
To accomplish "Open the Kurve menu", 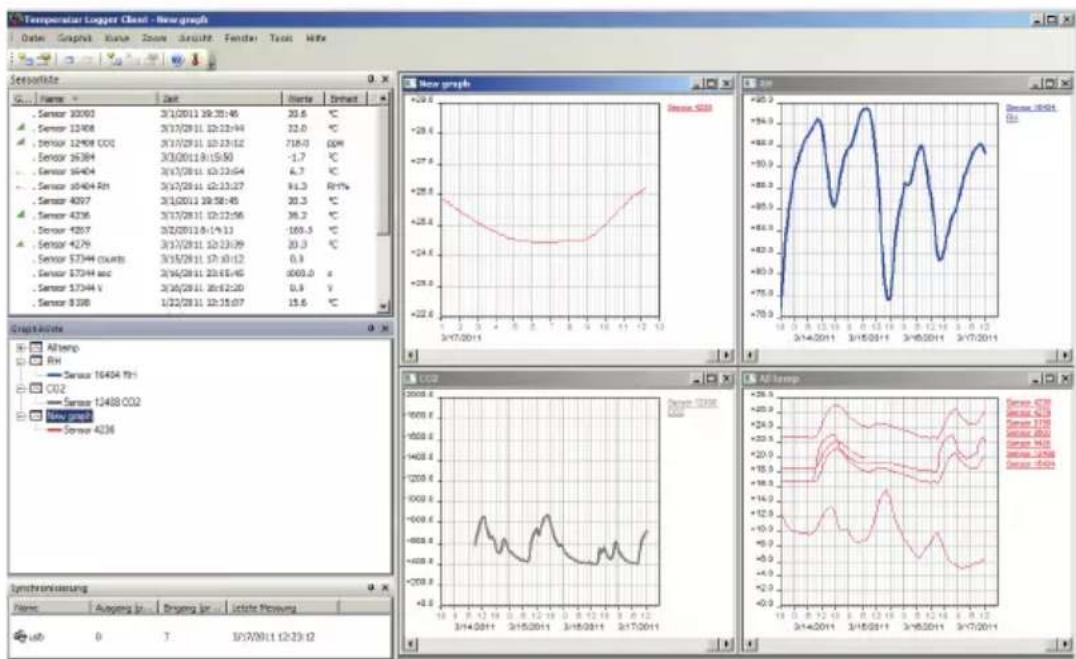I will tap(117, 38).
